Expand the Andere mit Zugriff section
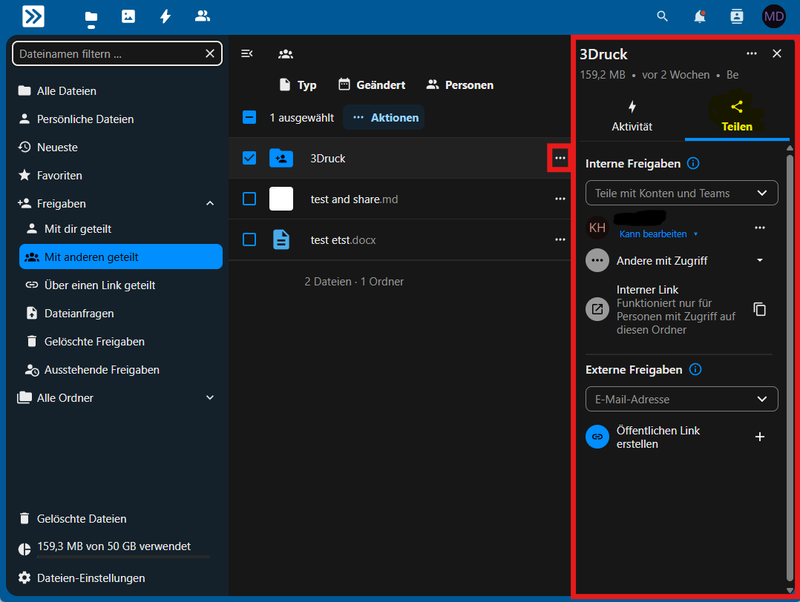 pos(760,261)
